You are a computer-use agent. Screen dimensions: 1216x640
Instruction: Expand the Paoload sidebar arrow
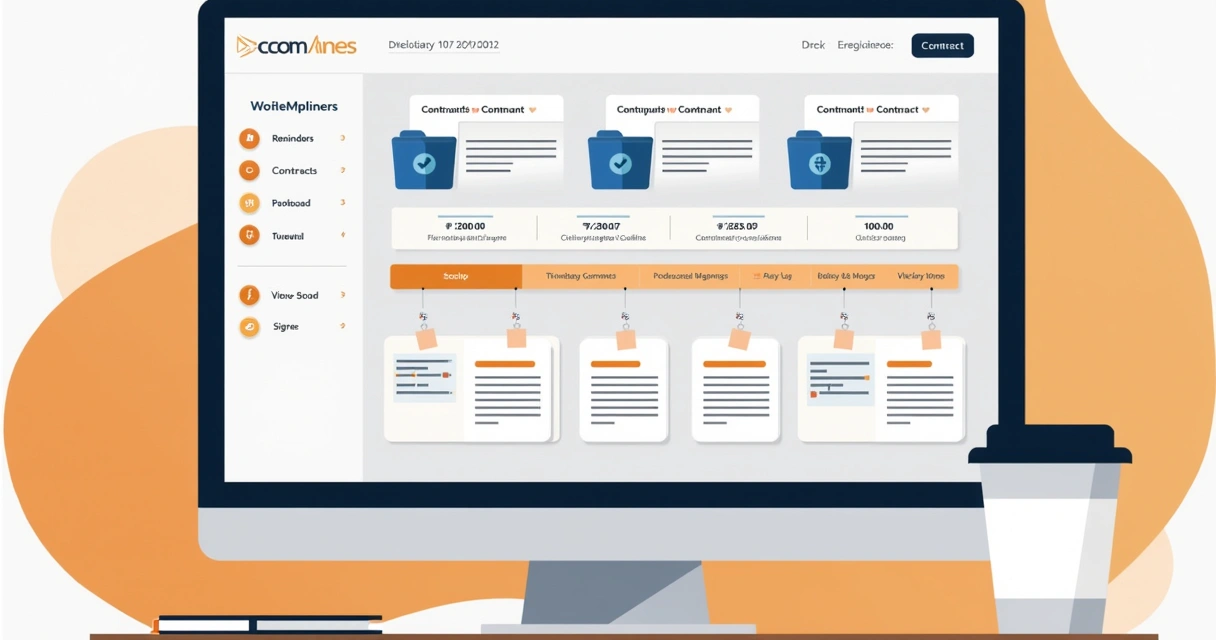[343, 203]
